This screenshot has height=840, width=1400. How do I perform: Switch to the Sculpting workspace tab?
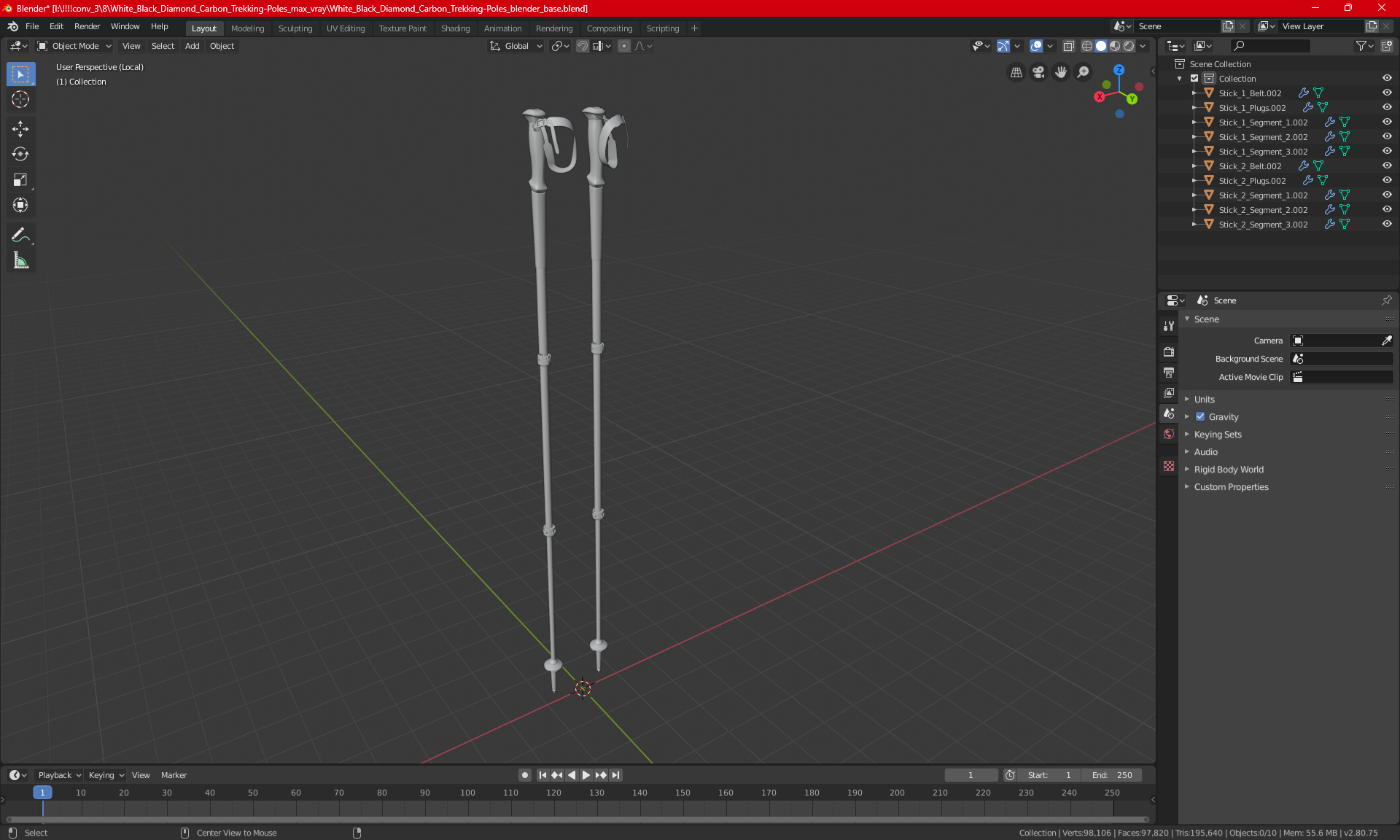[x=295, y=28]
